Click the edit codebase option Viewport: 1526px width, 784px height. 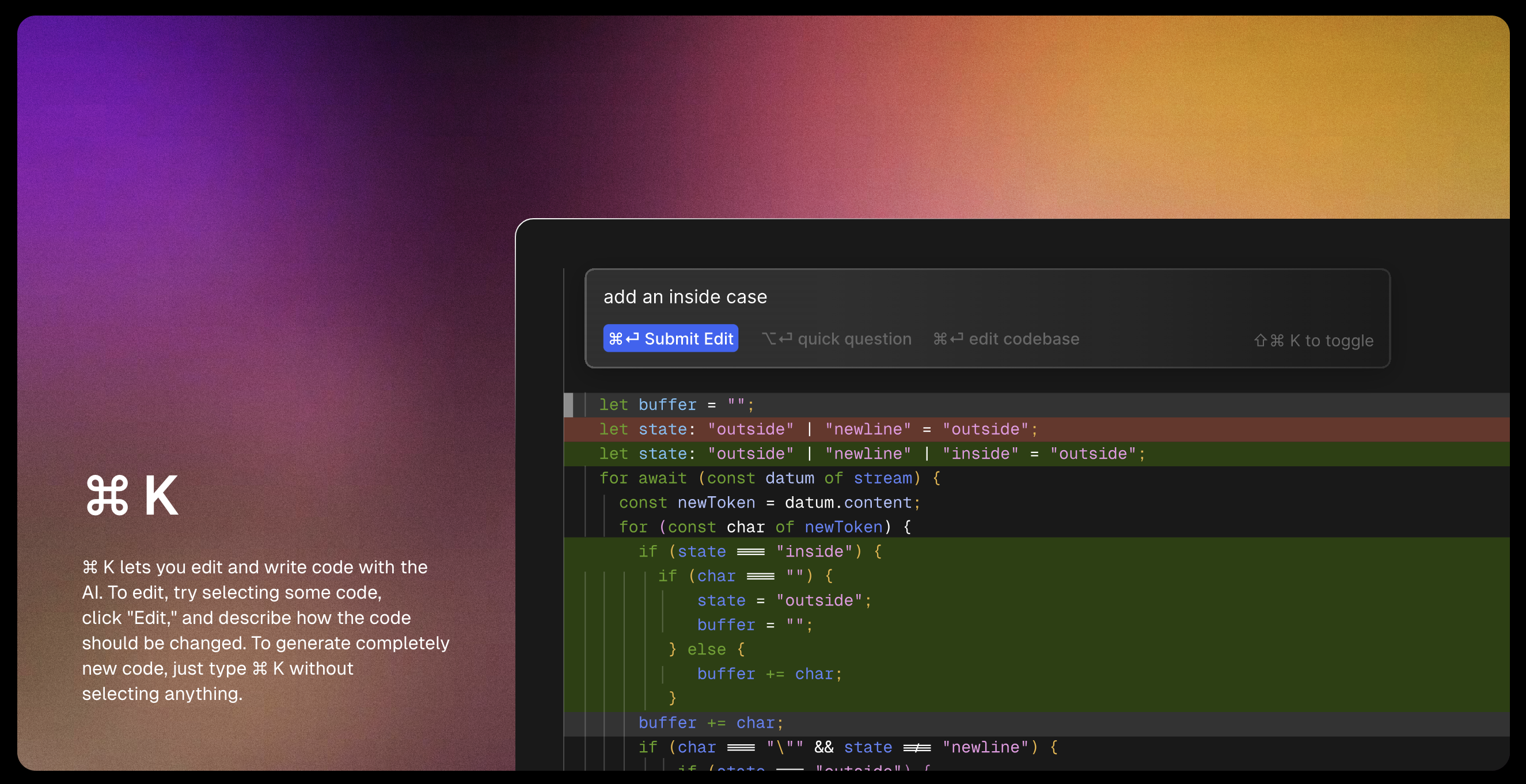coord(1023,338)
